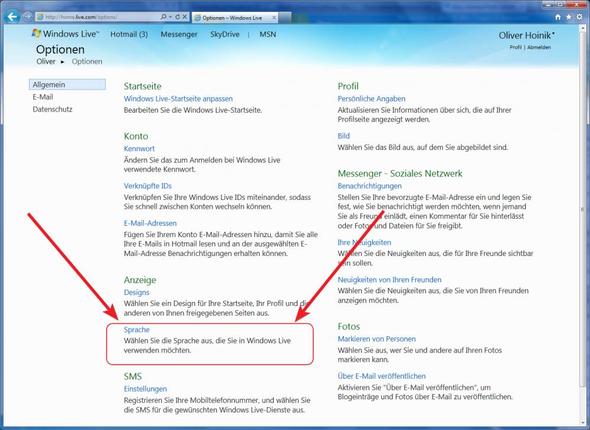Open Über E-Mail veröffentlichen link
The image size is (590, 430).
[x=382, y=376]
